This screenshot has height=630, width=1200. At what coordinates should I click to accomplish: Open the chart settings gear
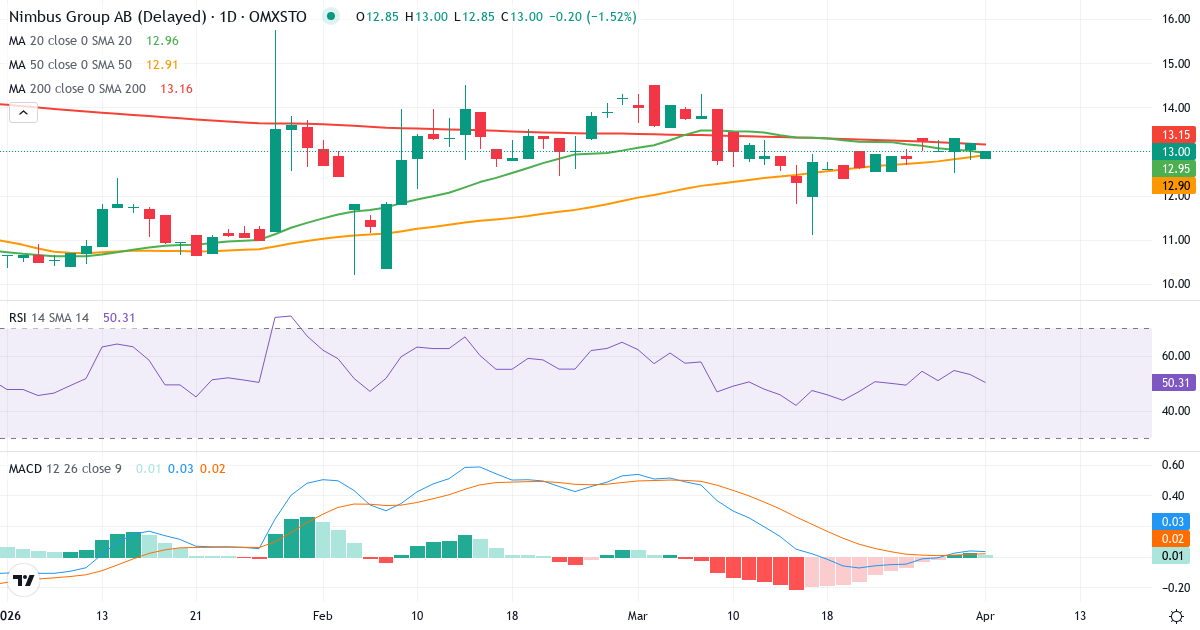coord(1174,617)
